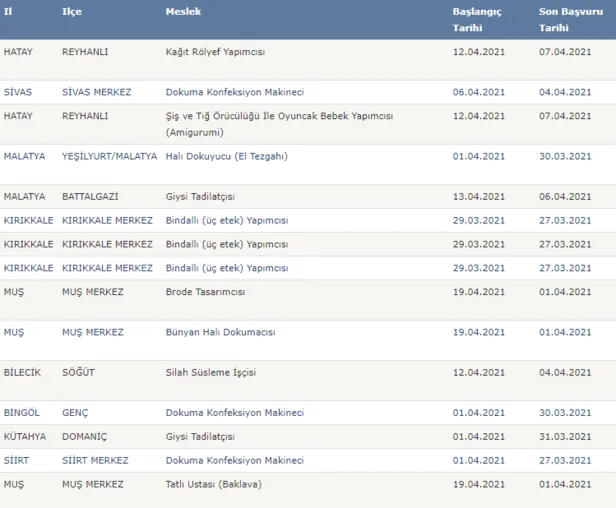Select the YEŞİLYURT/MALATYA district cell

tap(109, 156)
